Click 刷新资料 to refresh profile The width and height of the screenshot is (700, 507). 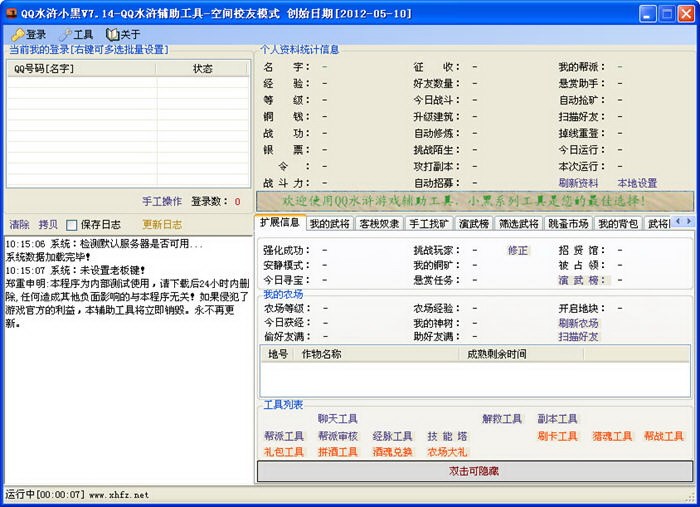(578, 183)
